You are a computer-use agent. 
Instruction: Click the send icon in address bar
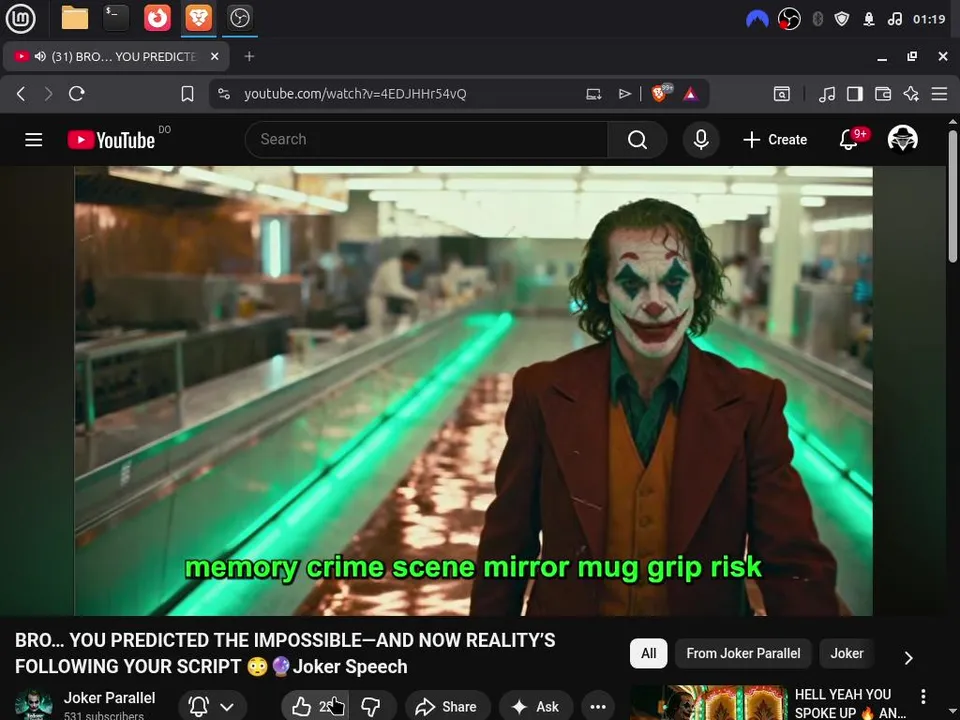pyautogui.click(x=624, y=94)
